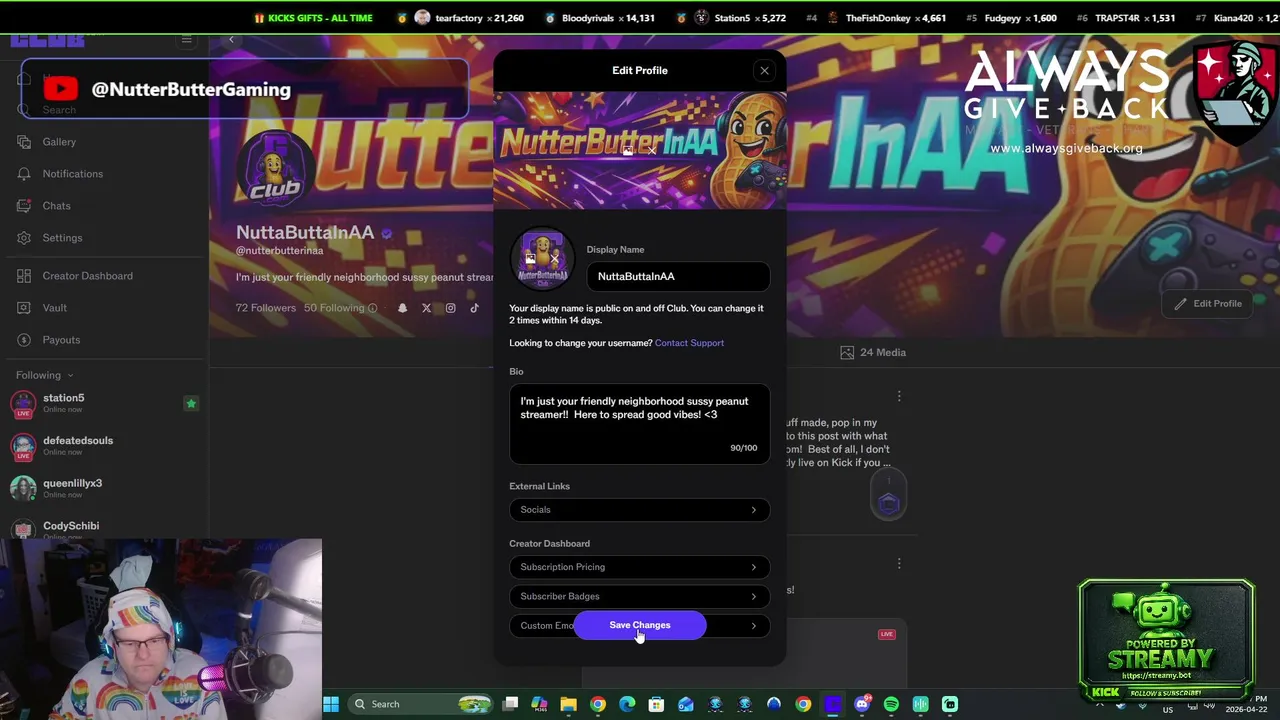Image resolution: width=1280 pixels, height=720 pixels.
Task: Click the profile avatar on the profile page
Action: click(275, 168)
